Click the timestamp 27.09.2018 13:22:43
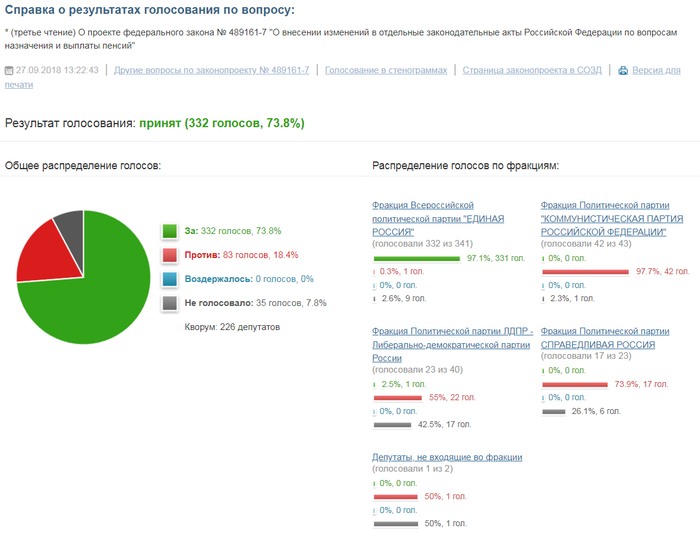The height and width of the screenshot is (540, 700). [x=57, y=70]
